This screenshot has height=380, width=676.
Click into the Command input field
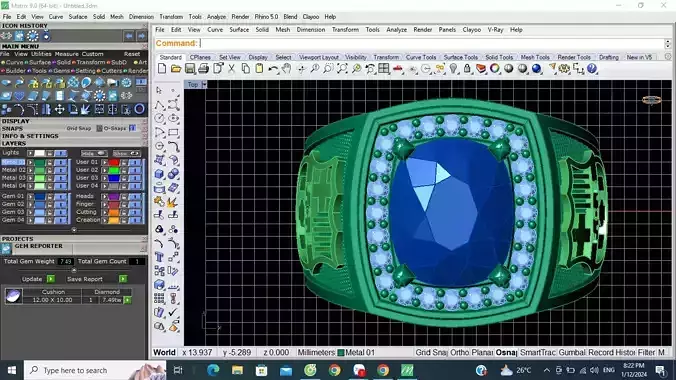point(432,43)
